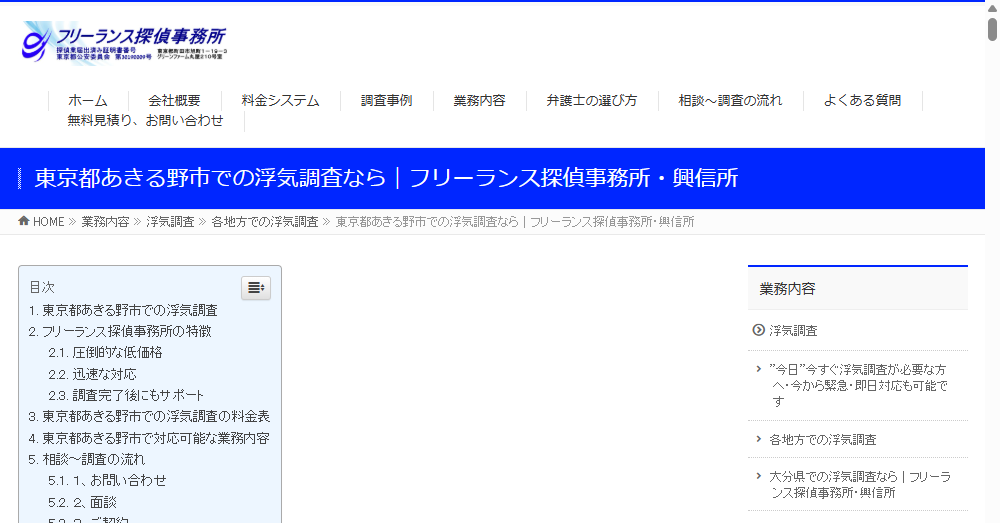Go to the 会社概要 page

[174, 100]
